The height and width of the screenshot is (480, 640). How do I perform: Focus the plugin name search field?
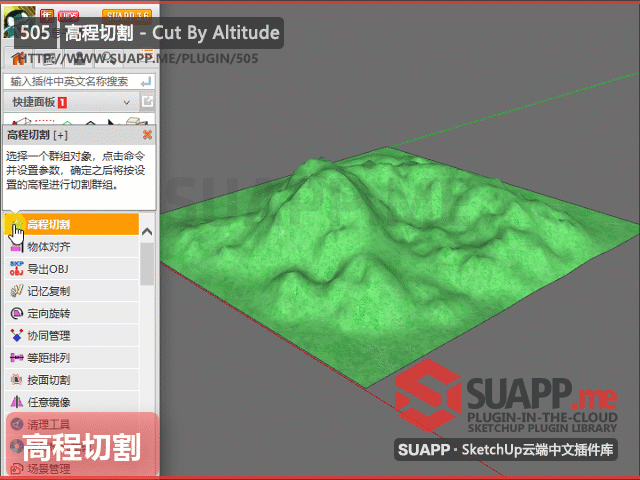79,82
